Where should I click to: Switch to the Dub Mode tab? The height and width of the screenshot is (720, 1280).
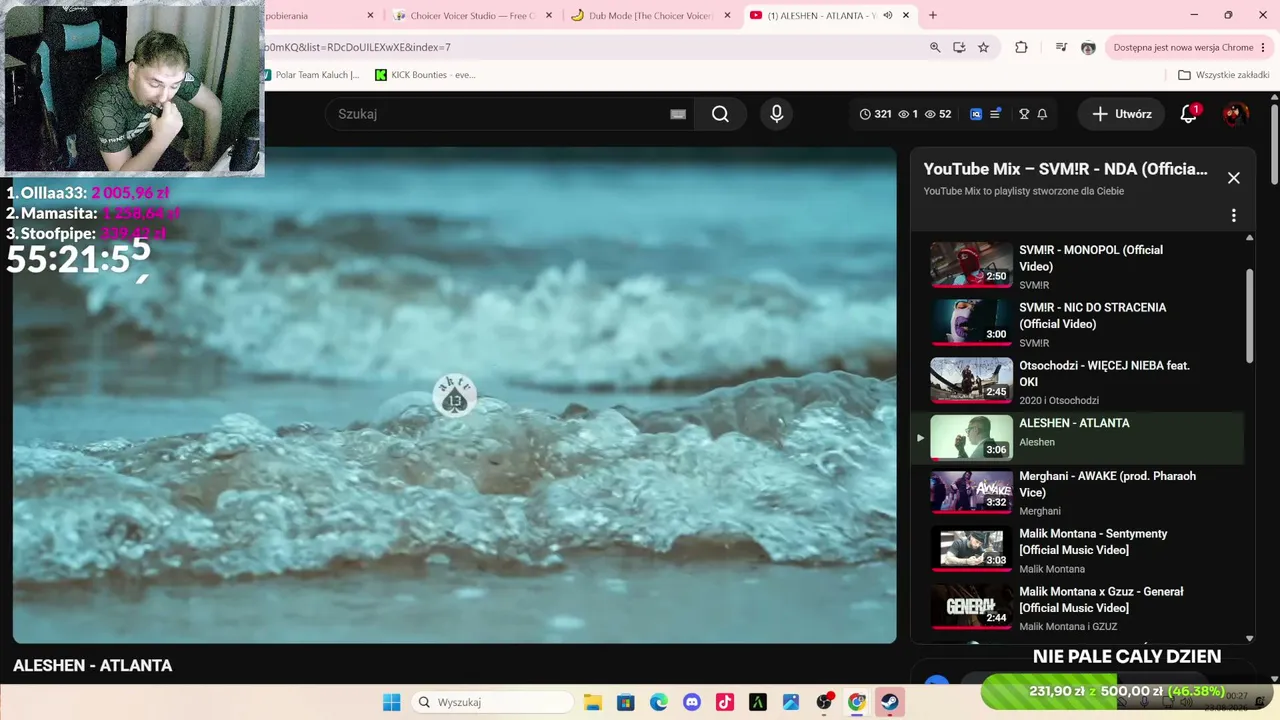(x=650, y=16)
